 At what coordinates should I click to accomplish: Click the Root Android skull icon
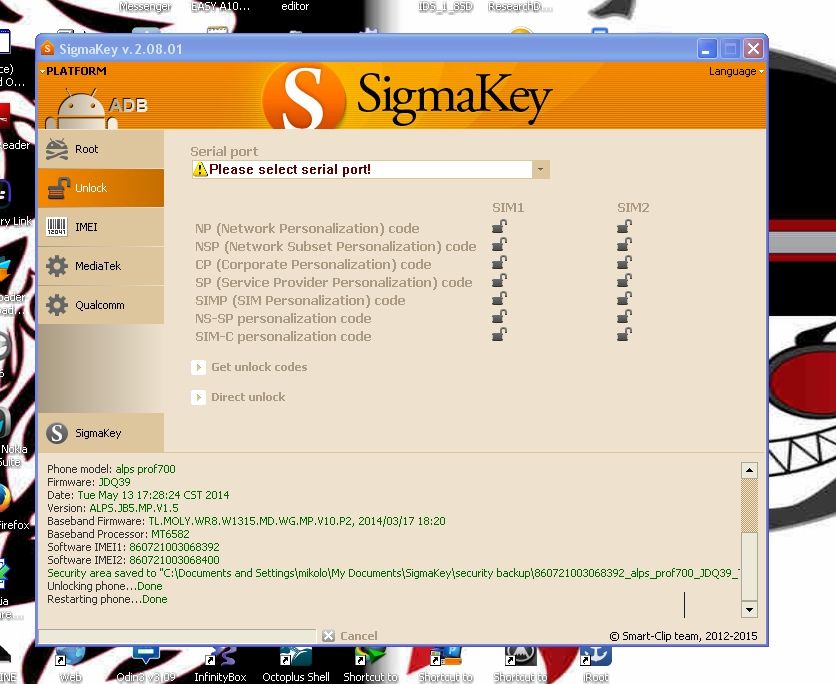tap(57, 149)
